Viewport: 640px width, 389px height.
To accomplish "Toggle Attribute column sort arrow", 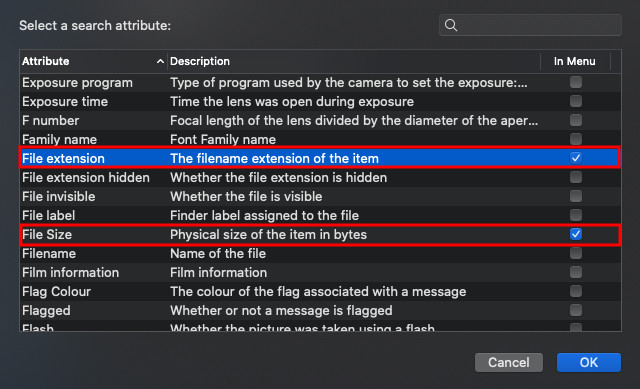I will [160, 61].
